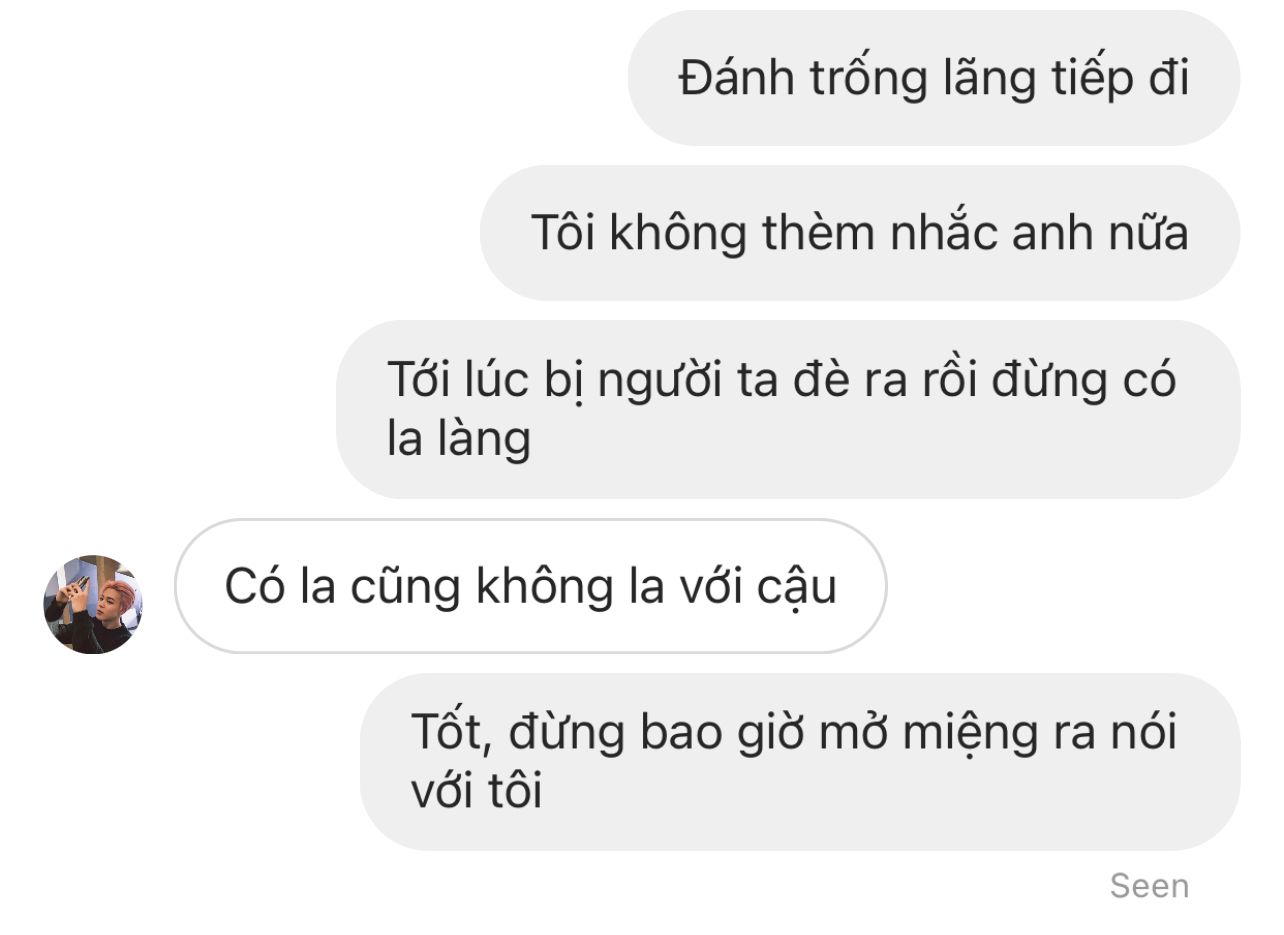Click the word "Tốt," in the last bubble
Viewport: 1284px width, 935px height.
click(x=453, y=732)
